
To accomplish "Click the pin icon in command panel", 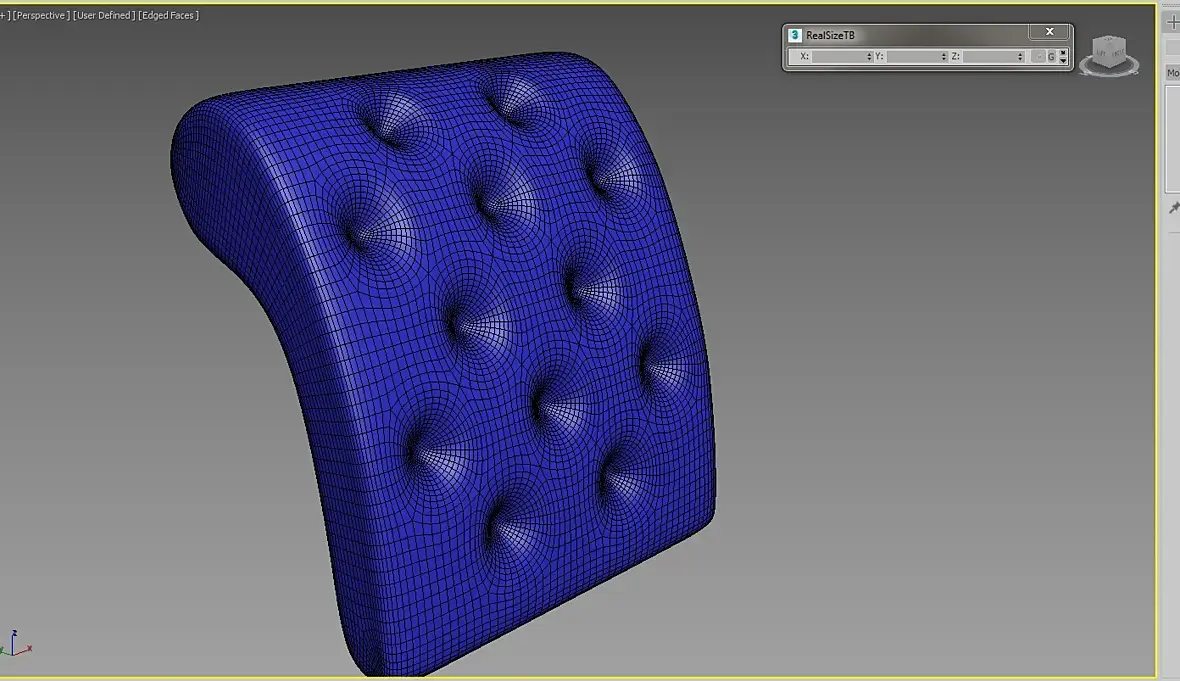I will coord(1173,208).
